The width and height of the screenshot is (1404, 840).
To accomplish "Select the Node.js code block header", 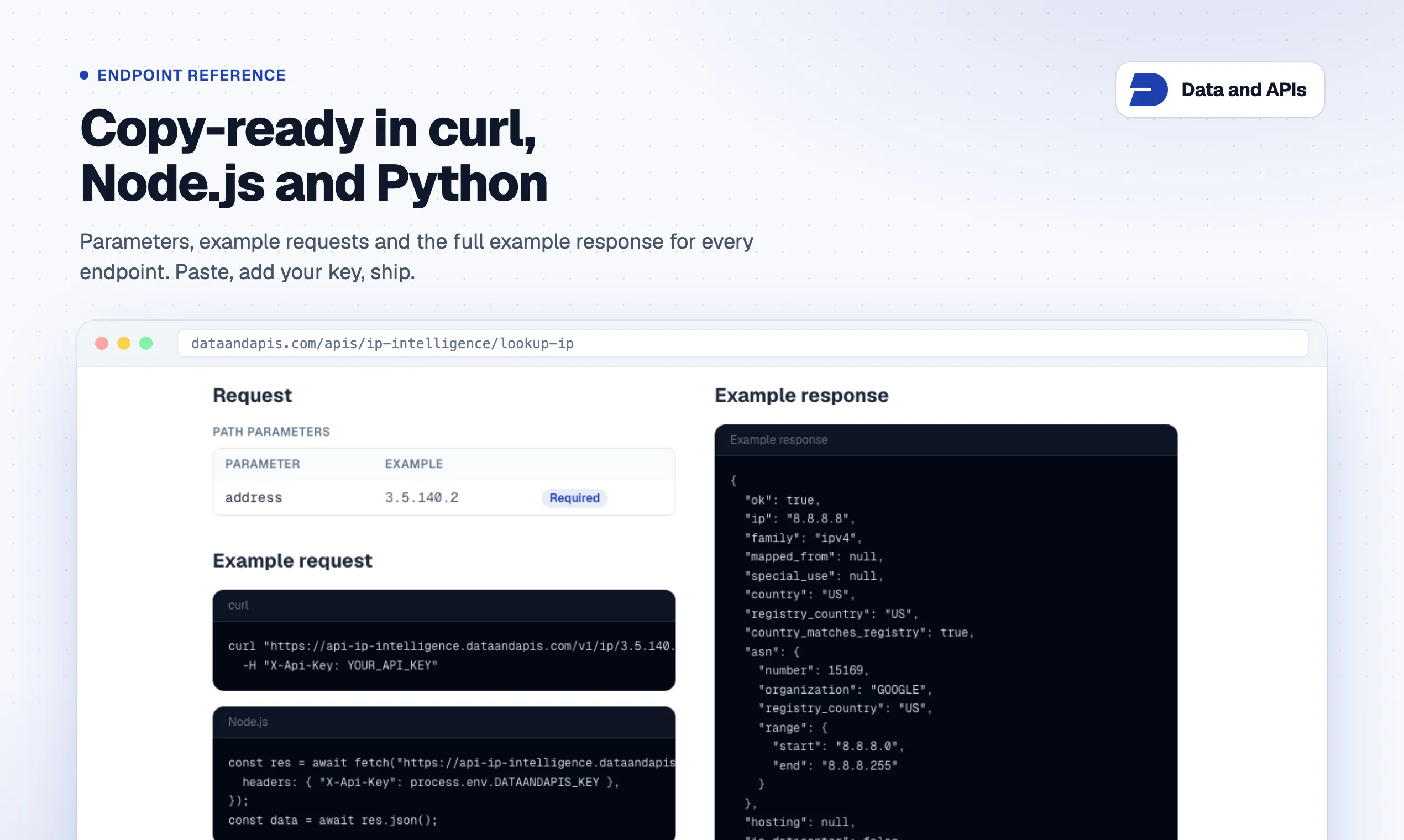I will coord(444,722).
